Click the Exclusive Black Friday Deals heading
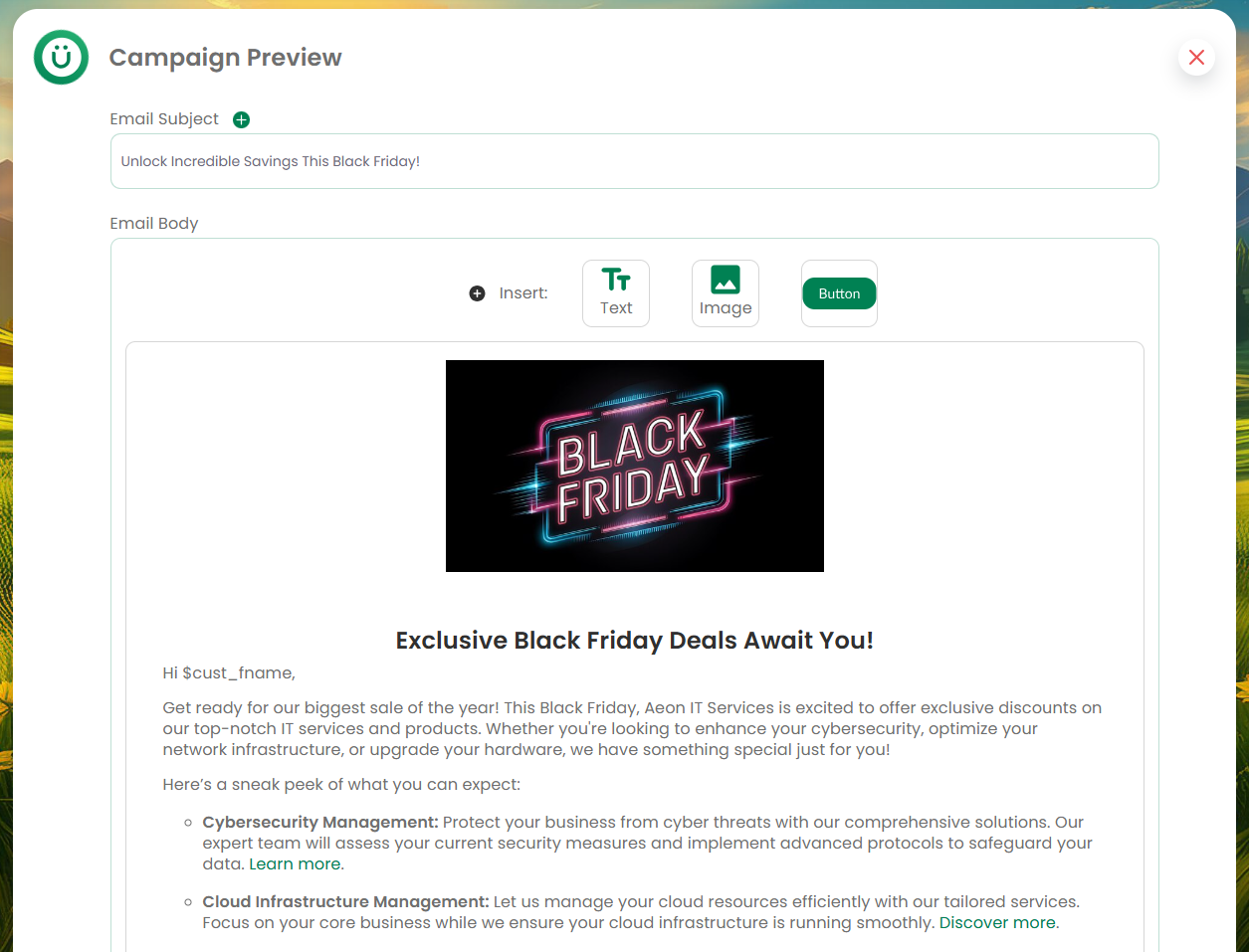The width and height of the screenshot is (1249, 952). pyautogui.click(x=634, y=641)
